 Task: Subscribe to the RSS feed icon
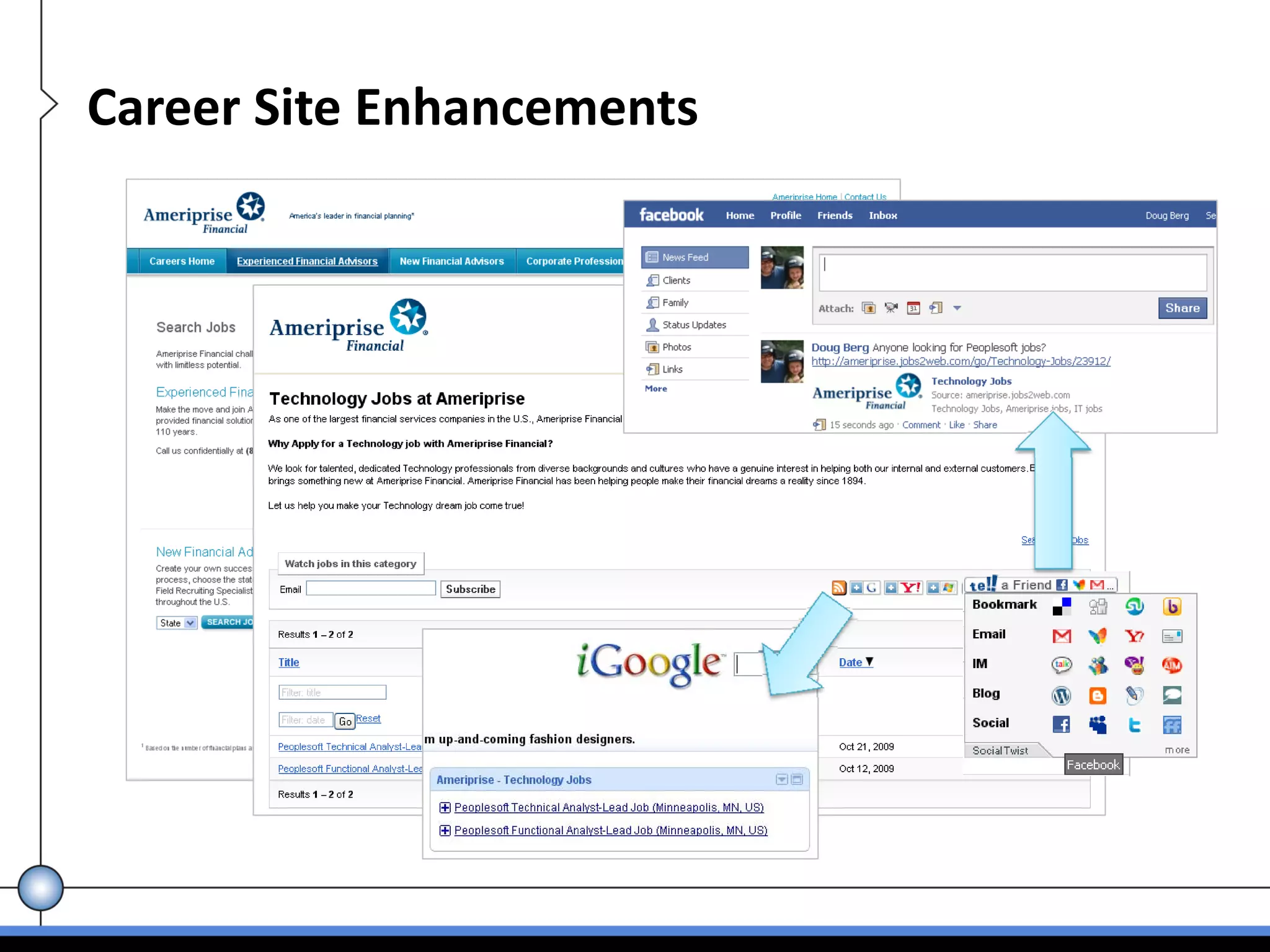point(838,588)
